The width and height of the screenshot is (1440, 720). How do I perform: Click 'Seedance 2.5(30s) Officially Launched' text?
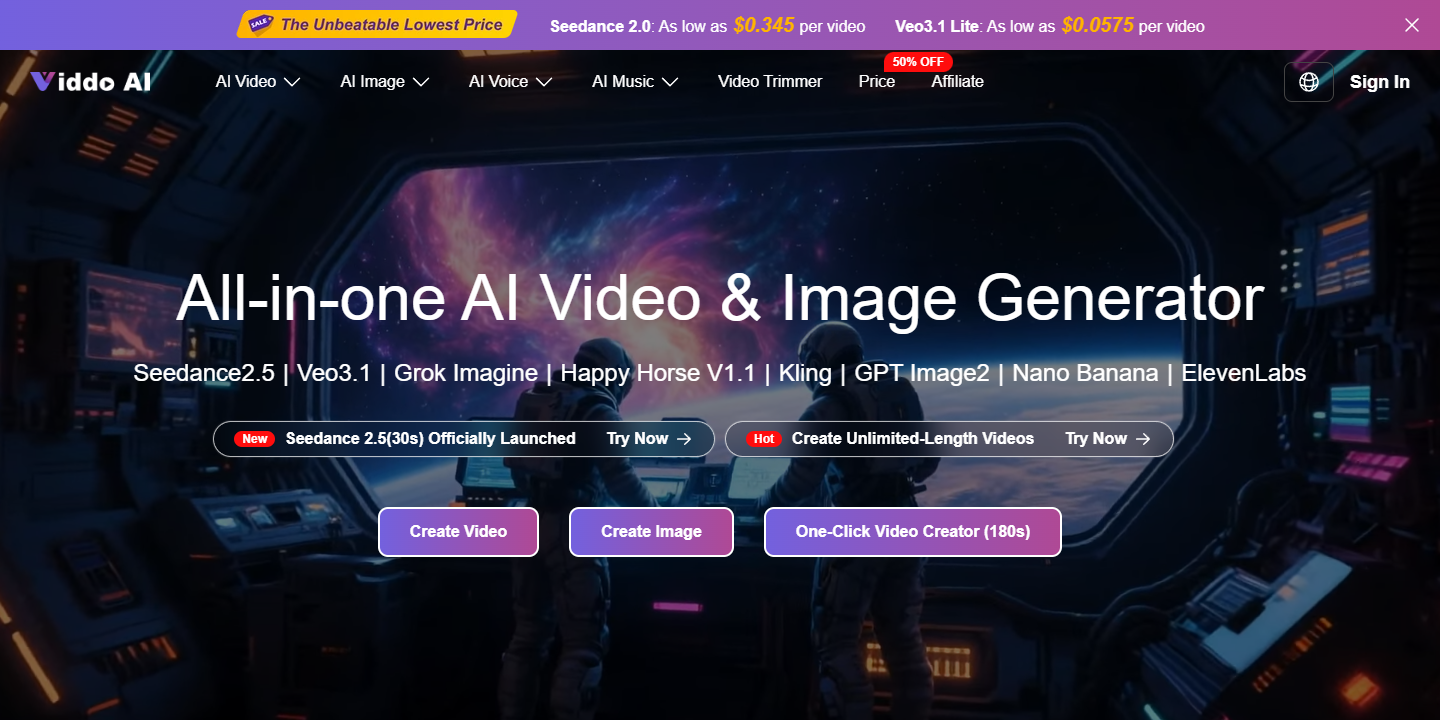pos(431,439)
